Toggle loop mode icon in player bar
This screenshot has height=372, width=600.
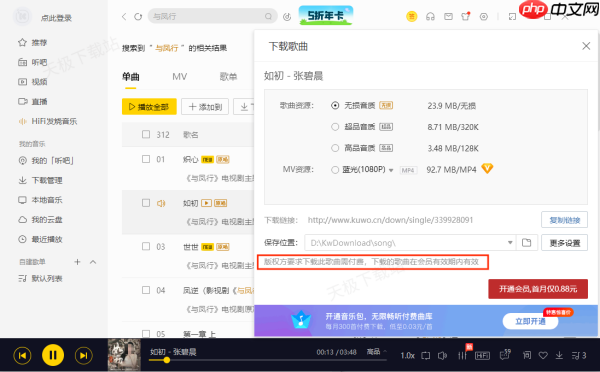[426, 356]
